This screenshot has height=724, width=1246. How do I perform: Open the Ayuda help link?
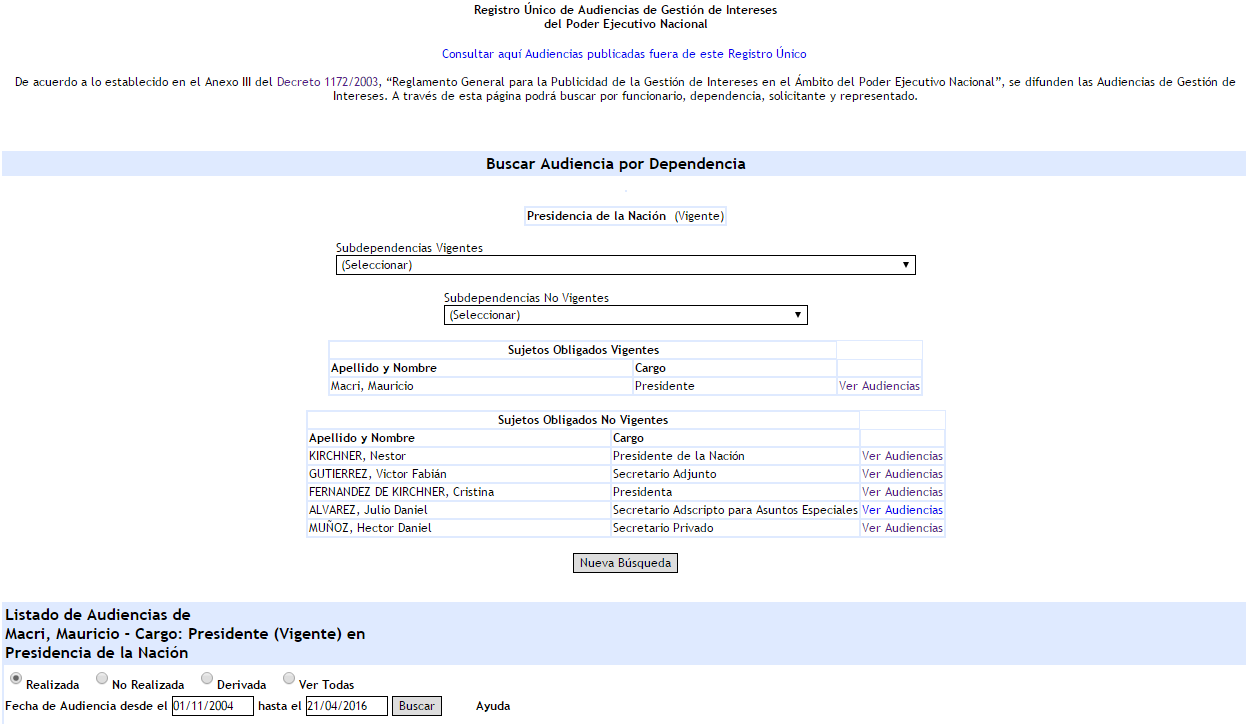click(x=493, y=706)
